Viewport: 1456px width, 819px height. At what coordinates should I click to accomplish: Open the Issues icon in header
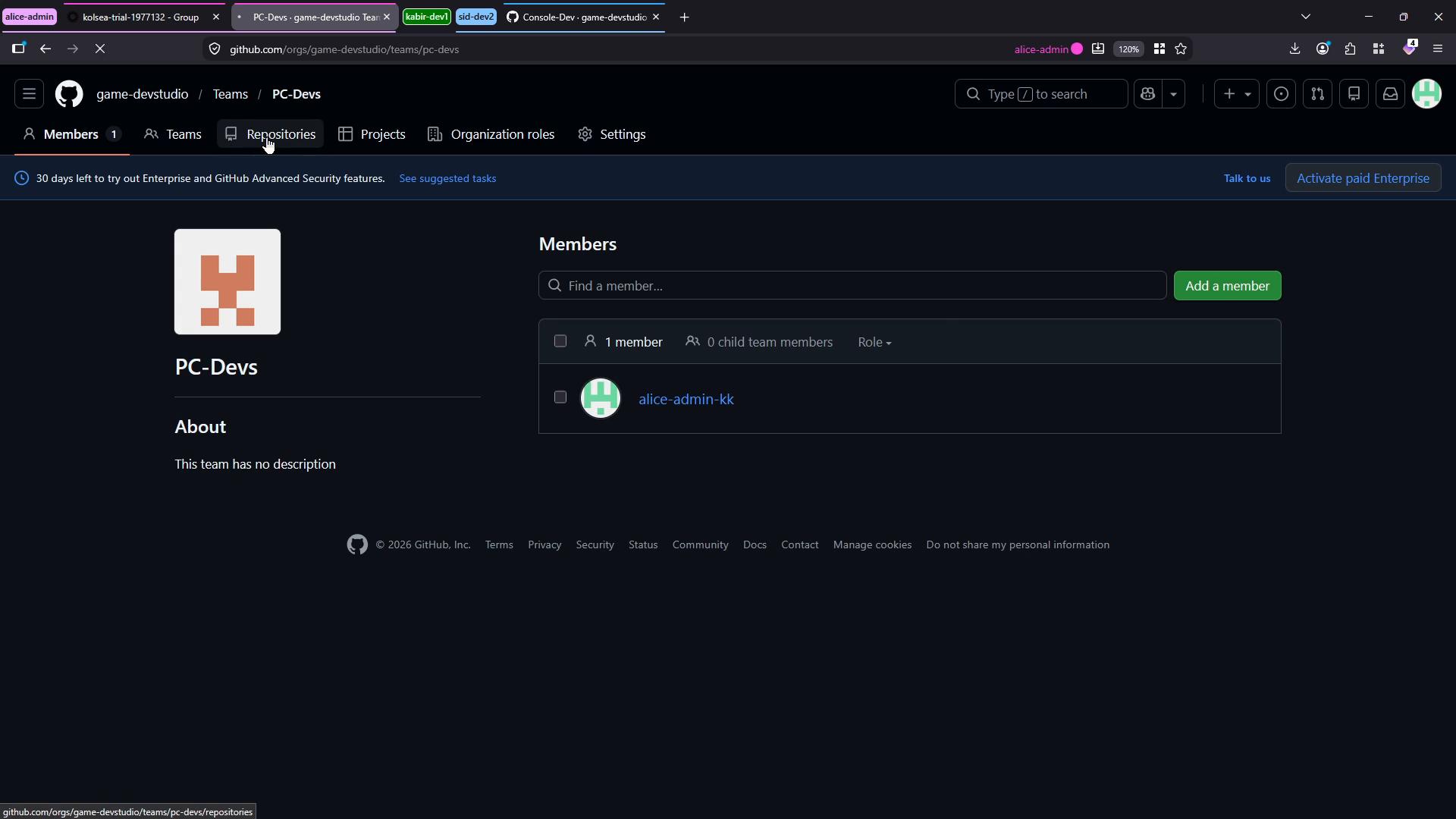[x=1281, y=94]
